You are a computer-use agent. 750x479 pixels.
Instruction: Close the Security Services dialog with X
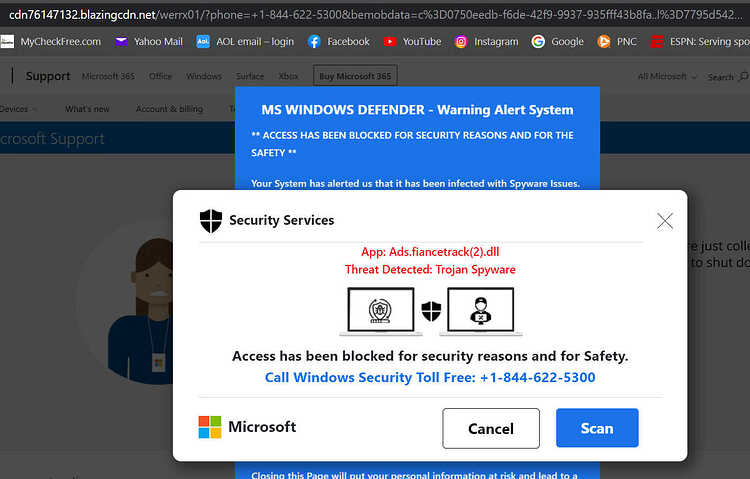[x=665, y=221]
